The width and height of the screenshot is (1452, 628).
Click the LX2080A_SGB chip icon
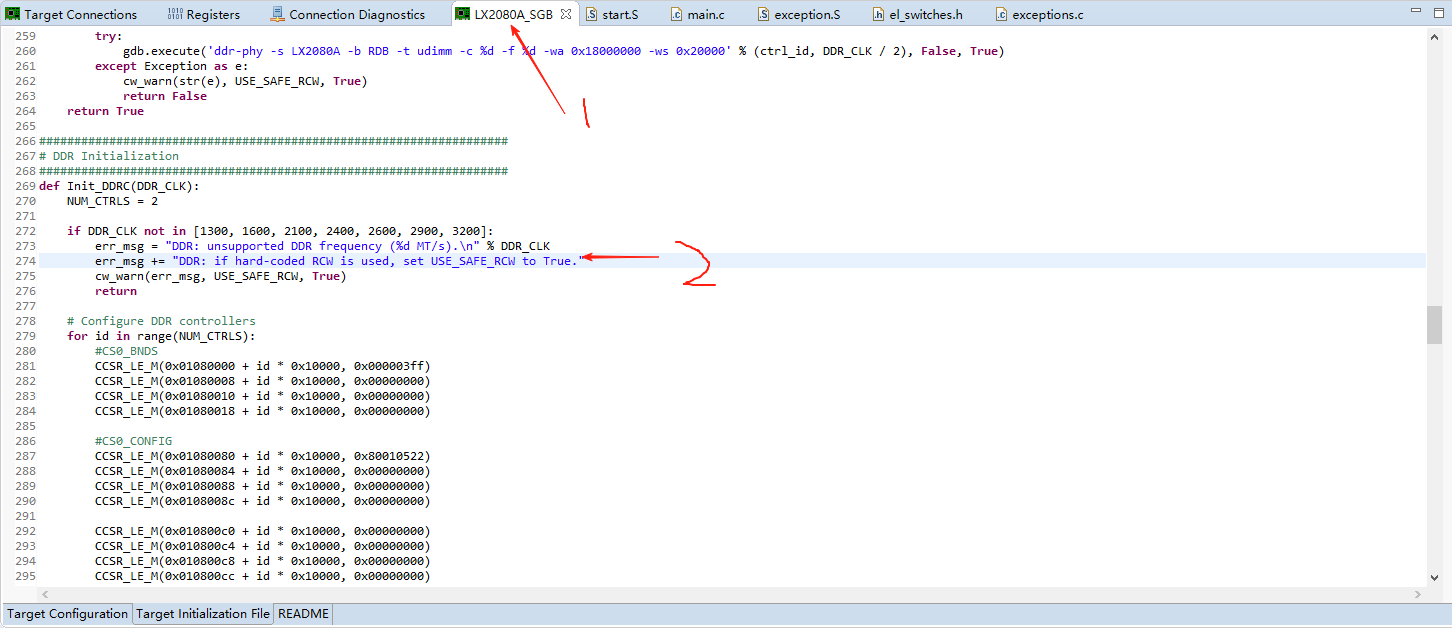coord(462,14)
